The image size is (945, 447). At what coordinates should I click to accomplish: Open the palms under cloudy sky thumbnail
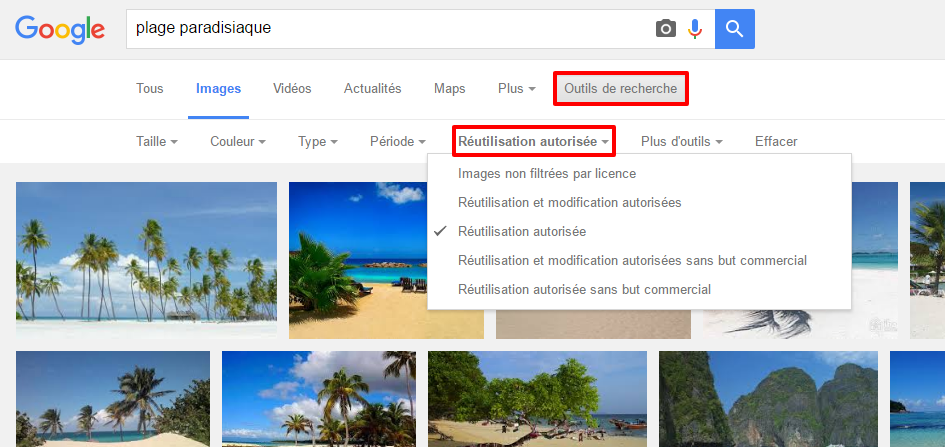pos(319,399)
